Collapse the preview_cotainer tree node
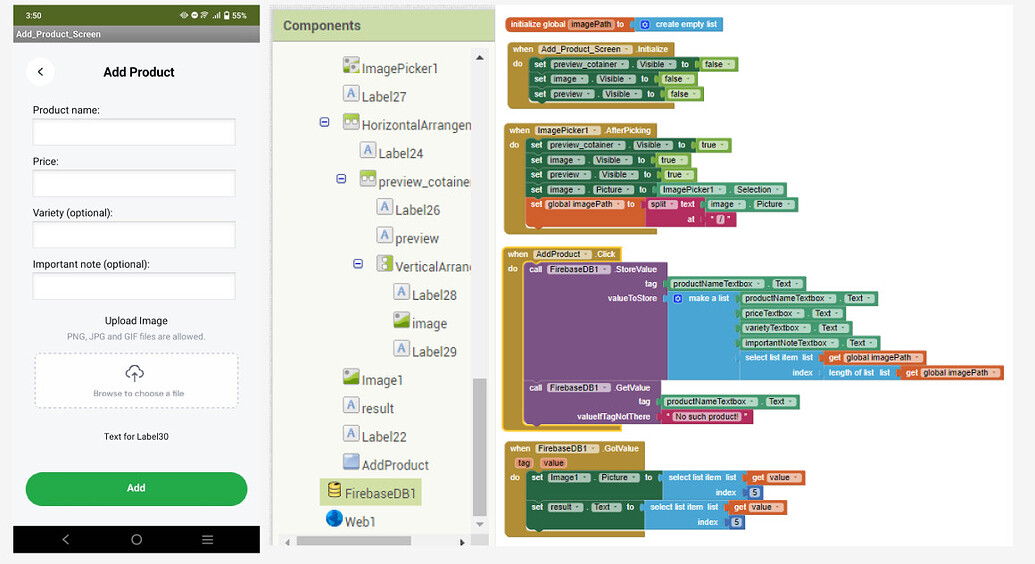Image resolution: width=1035 pixels, height=564 pixels. pos(341,179)
